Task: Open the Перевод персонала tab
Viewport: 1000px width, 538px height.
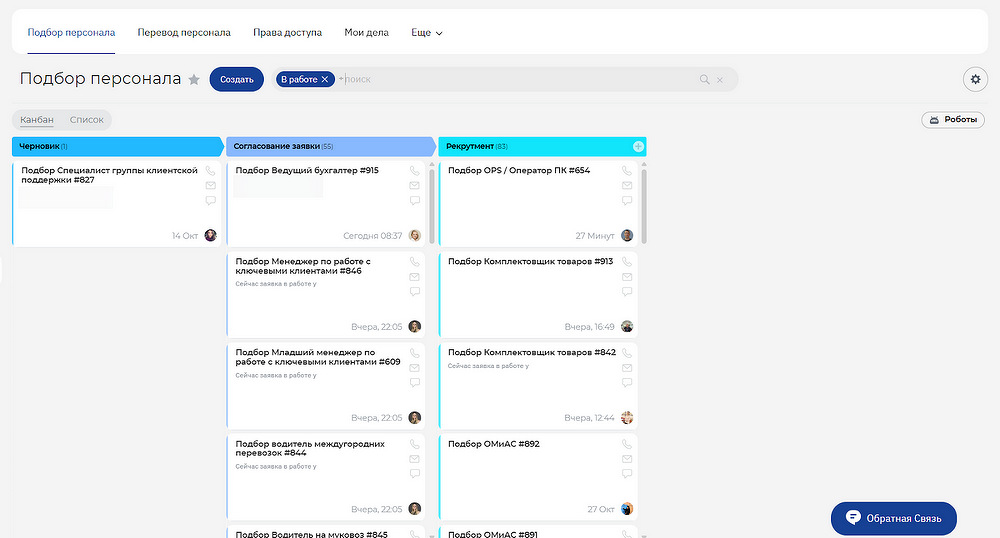Action: (x=184, y=33)
